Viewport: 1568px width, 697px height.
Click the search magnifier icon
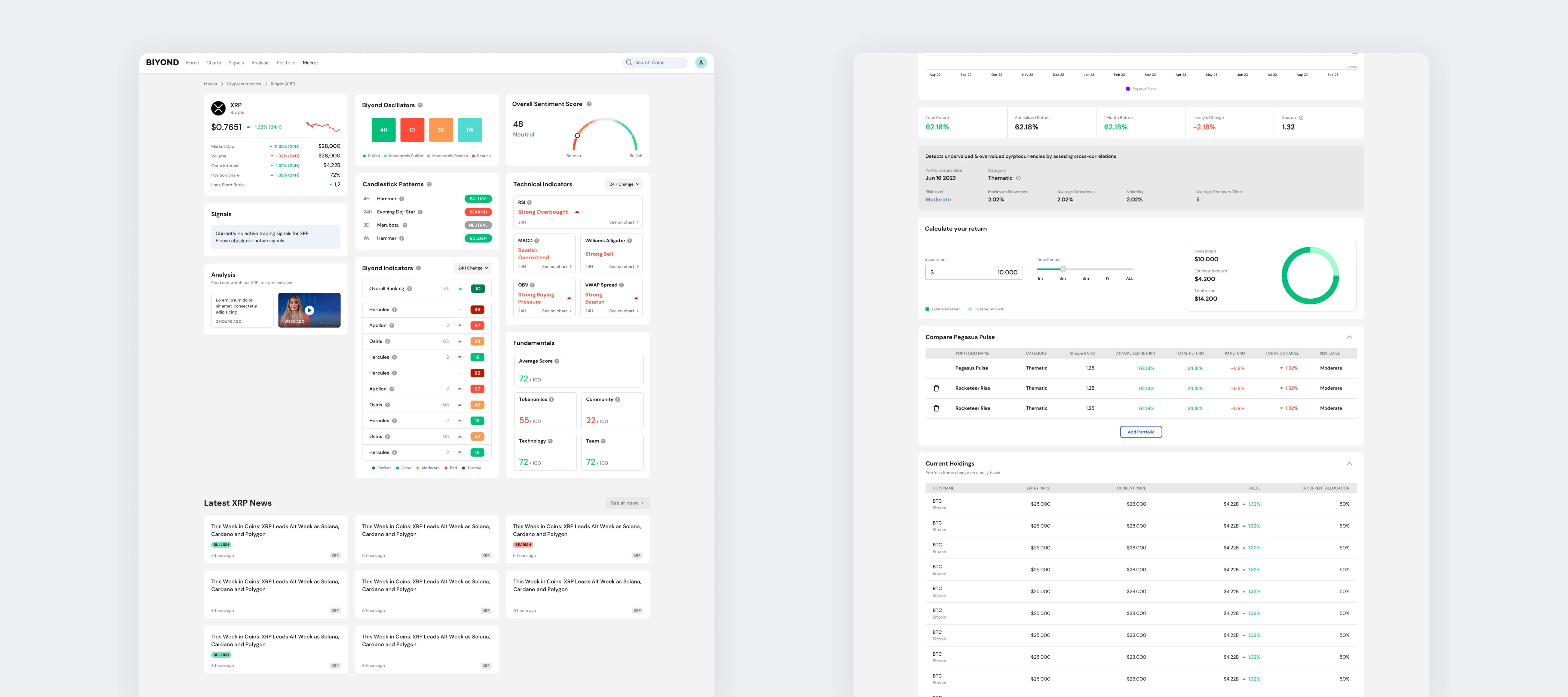[629, 63]
